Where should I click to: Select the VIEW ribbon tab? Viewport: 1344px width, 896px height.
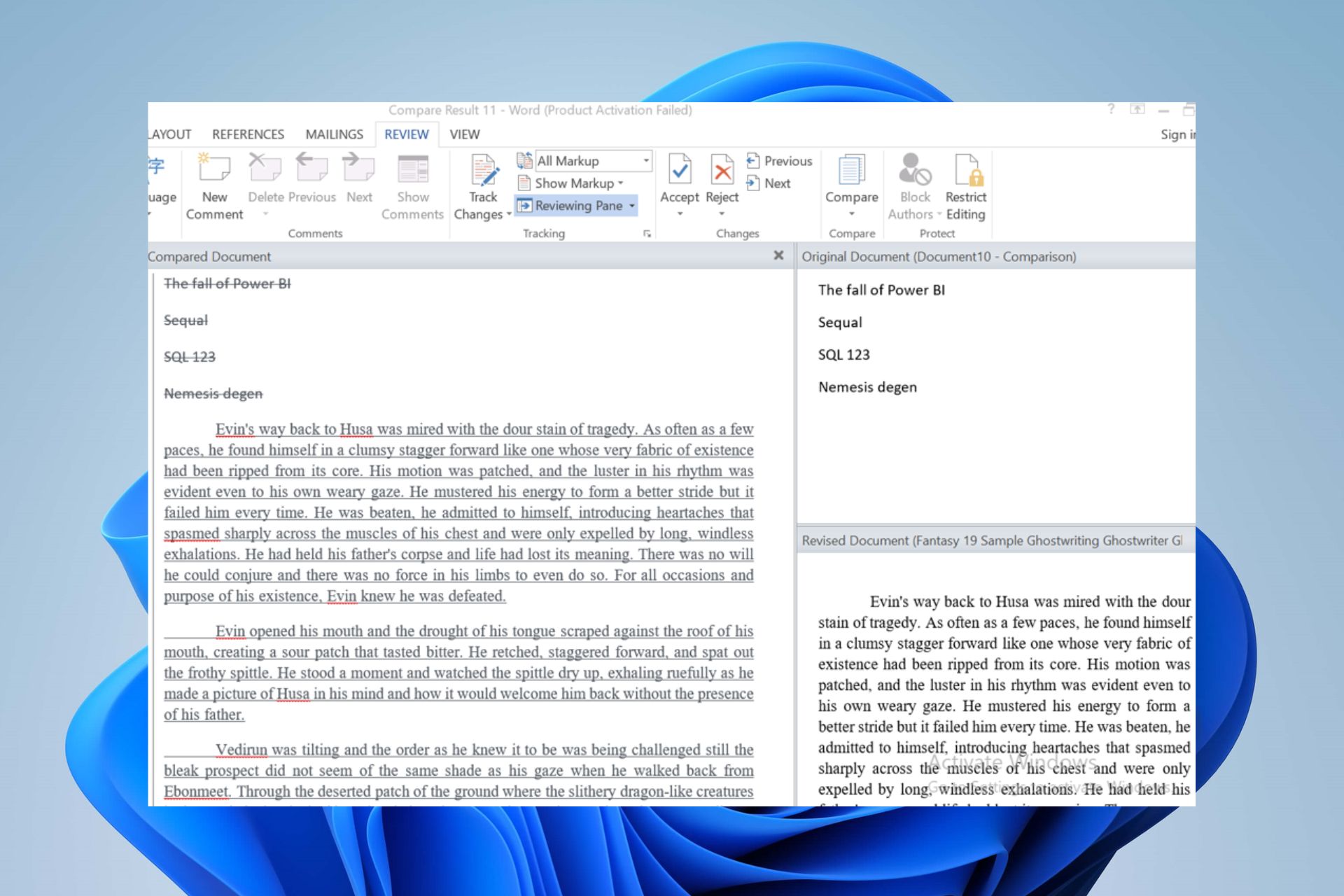tap(462, 133)
